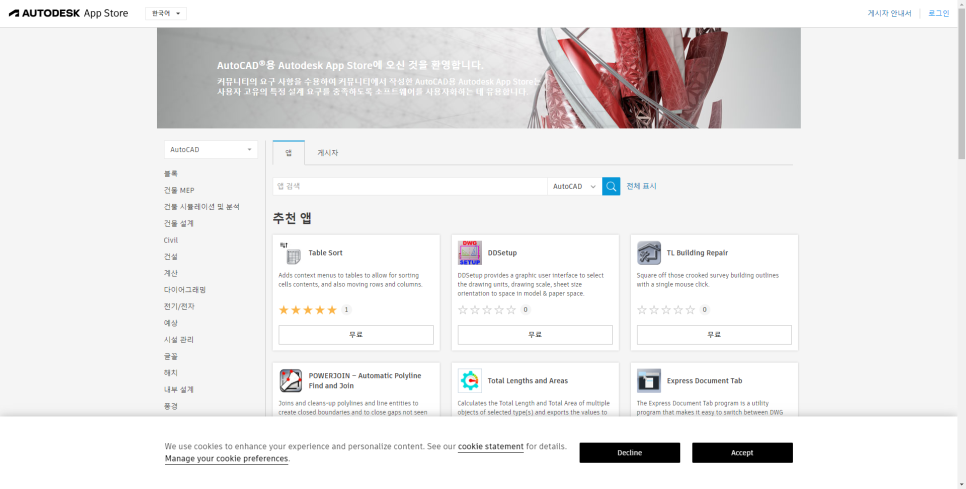This screenshot has width=966, height=489.
Task: Click the Table Sort five-star rating
Action: click(x=308, y=310)
